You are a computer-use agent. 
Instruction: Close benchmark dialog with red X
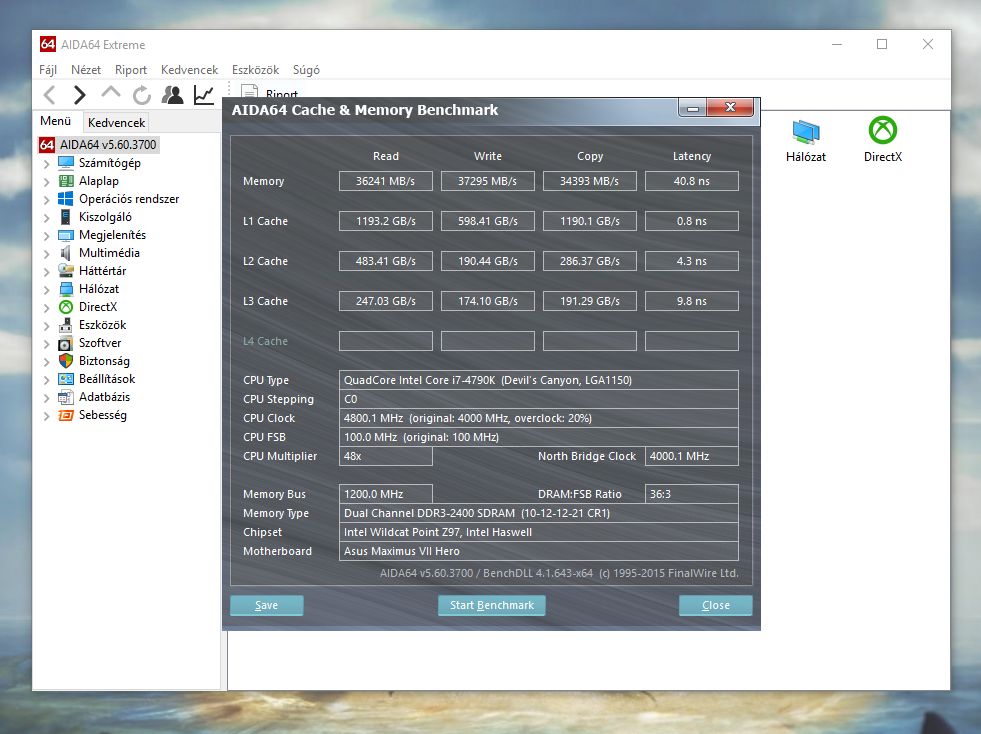point(730,108)
